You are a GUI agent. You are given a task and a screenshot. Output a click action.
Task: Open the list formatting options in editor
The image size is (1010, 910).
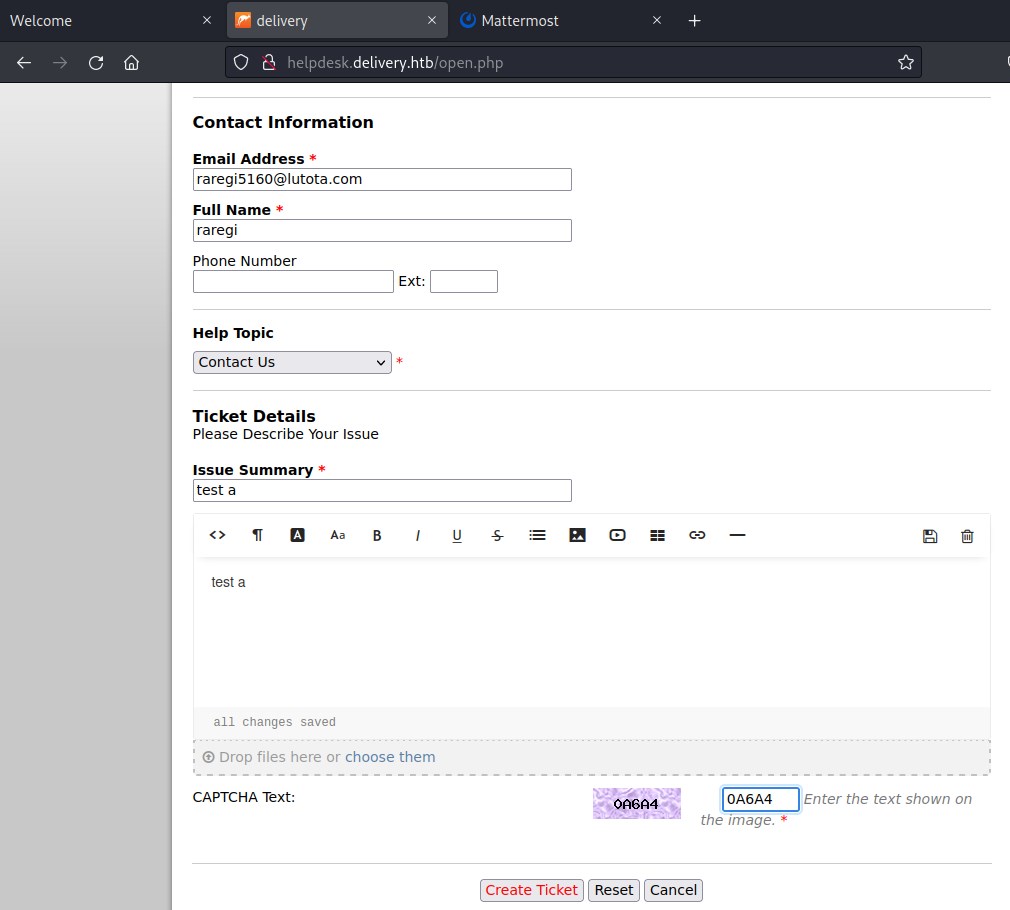tap(537, 535)
